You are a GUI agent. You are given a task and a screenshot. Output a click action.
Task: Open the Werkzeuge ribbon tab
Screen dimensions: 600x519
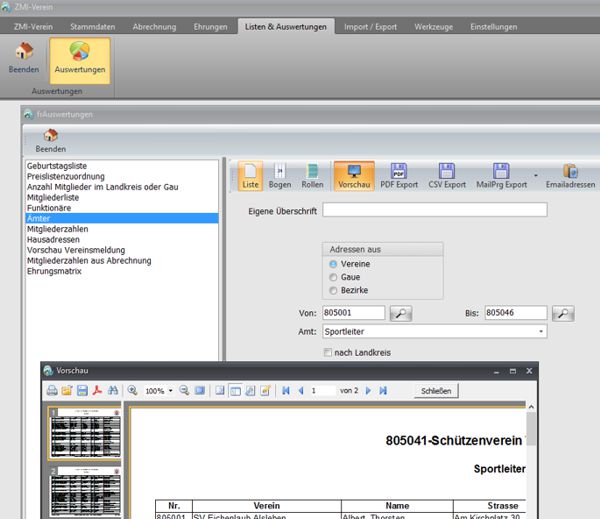(x=434, y=27)
